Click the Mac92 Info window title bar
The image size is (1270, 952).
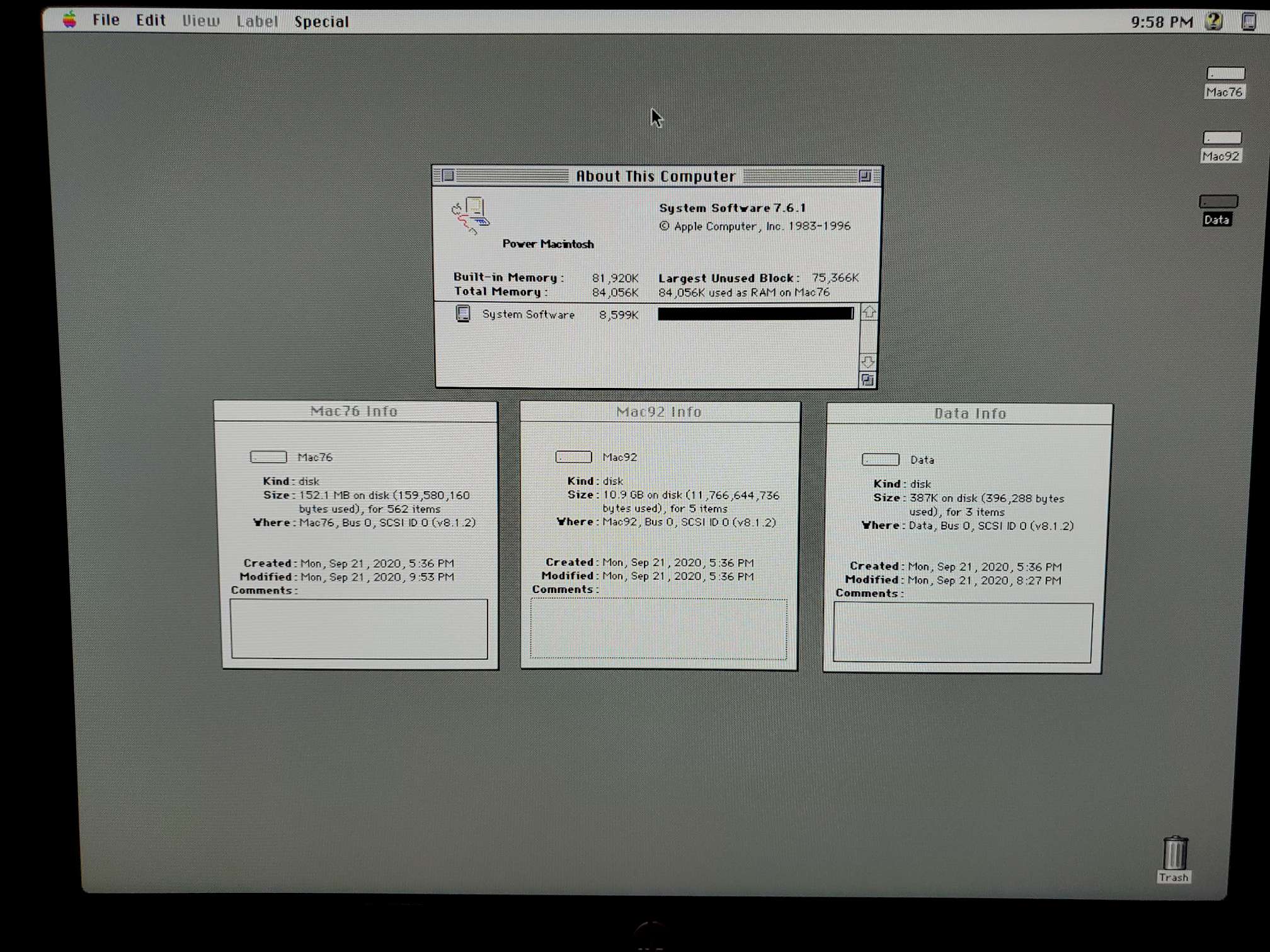tap(660, 412)
